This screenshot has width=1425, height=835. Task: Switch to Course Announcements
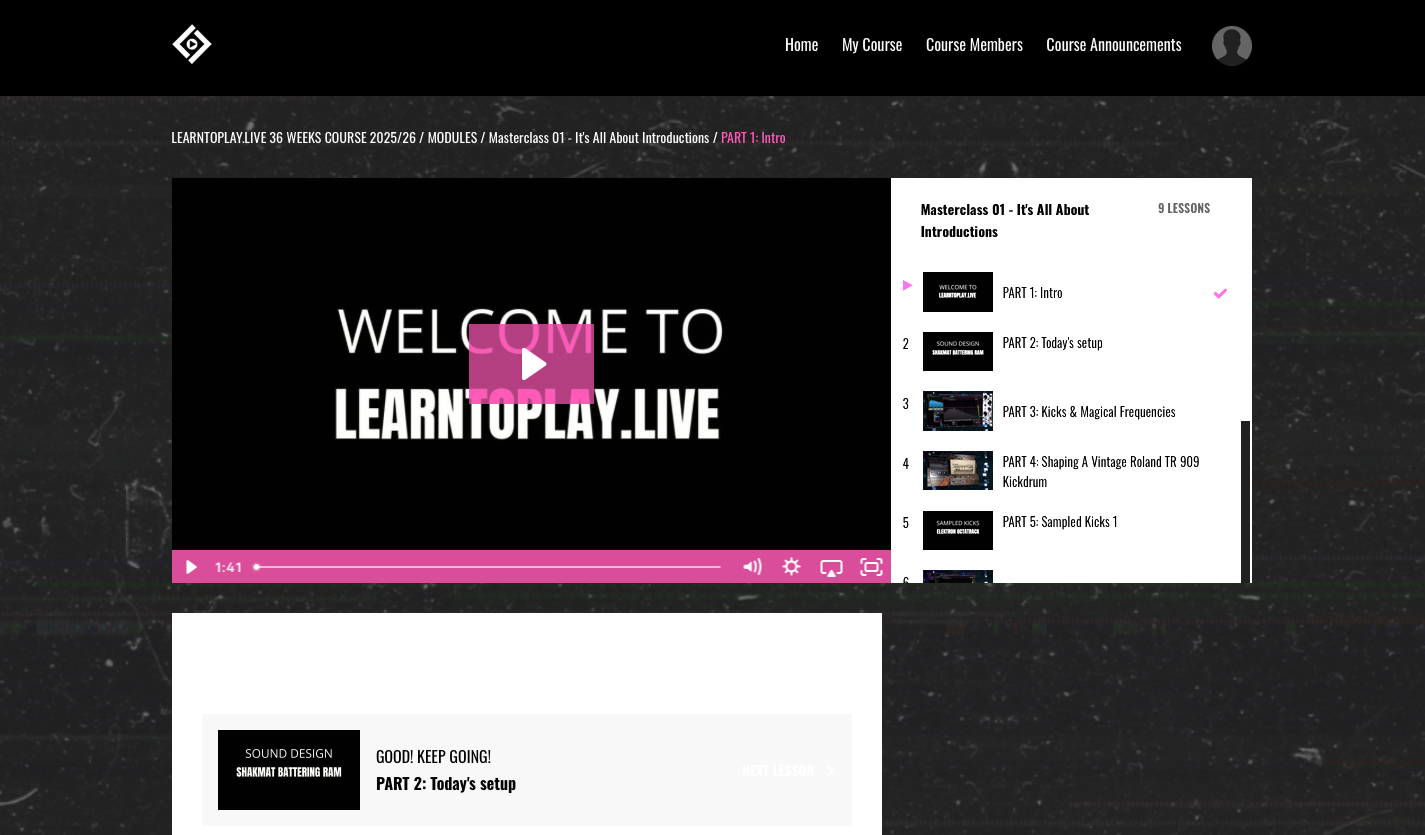tap(1113, 44)
